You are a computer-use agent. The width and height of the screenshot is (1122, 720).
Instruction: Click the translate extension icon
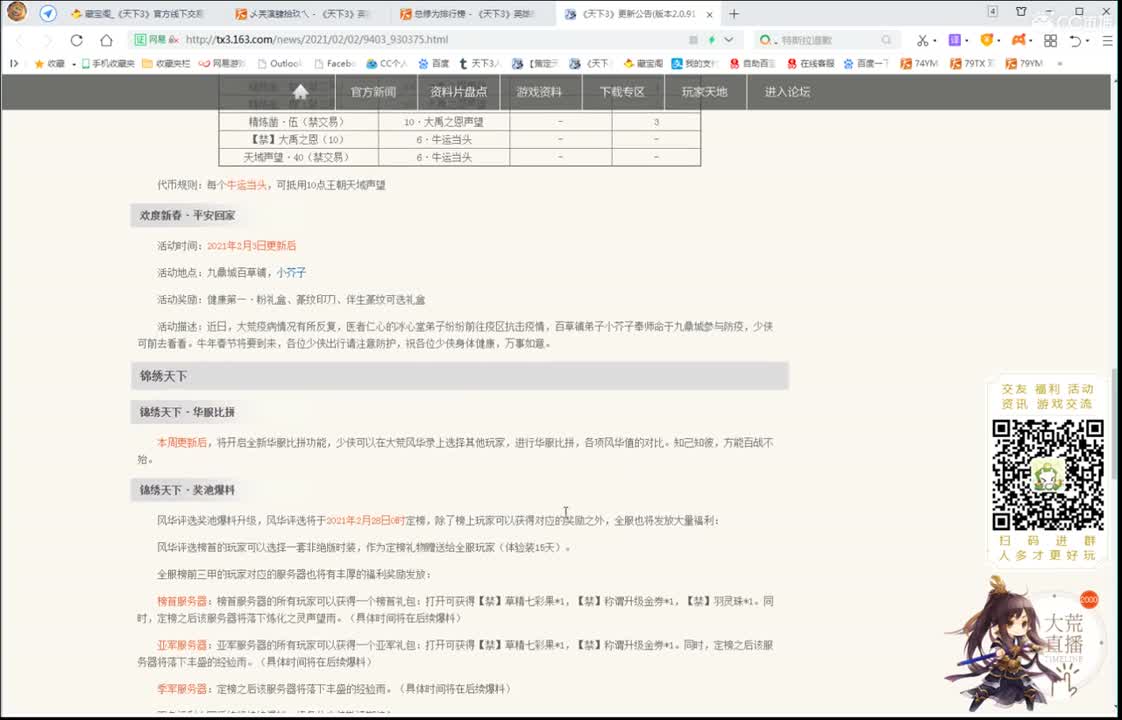954,41
